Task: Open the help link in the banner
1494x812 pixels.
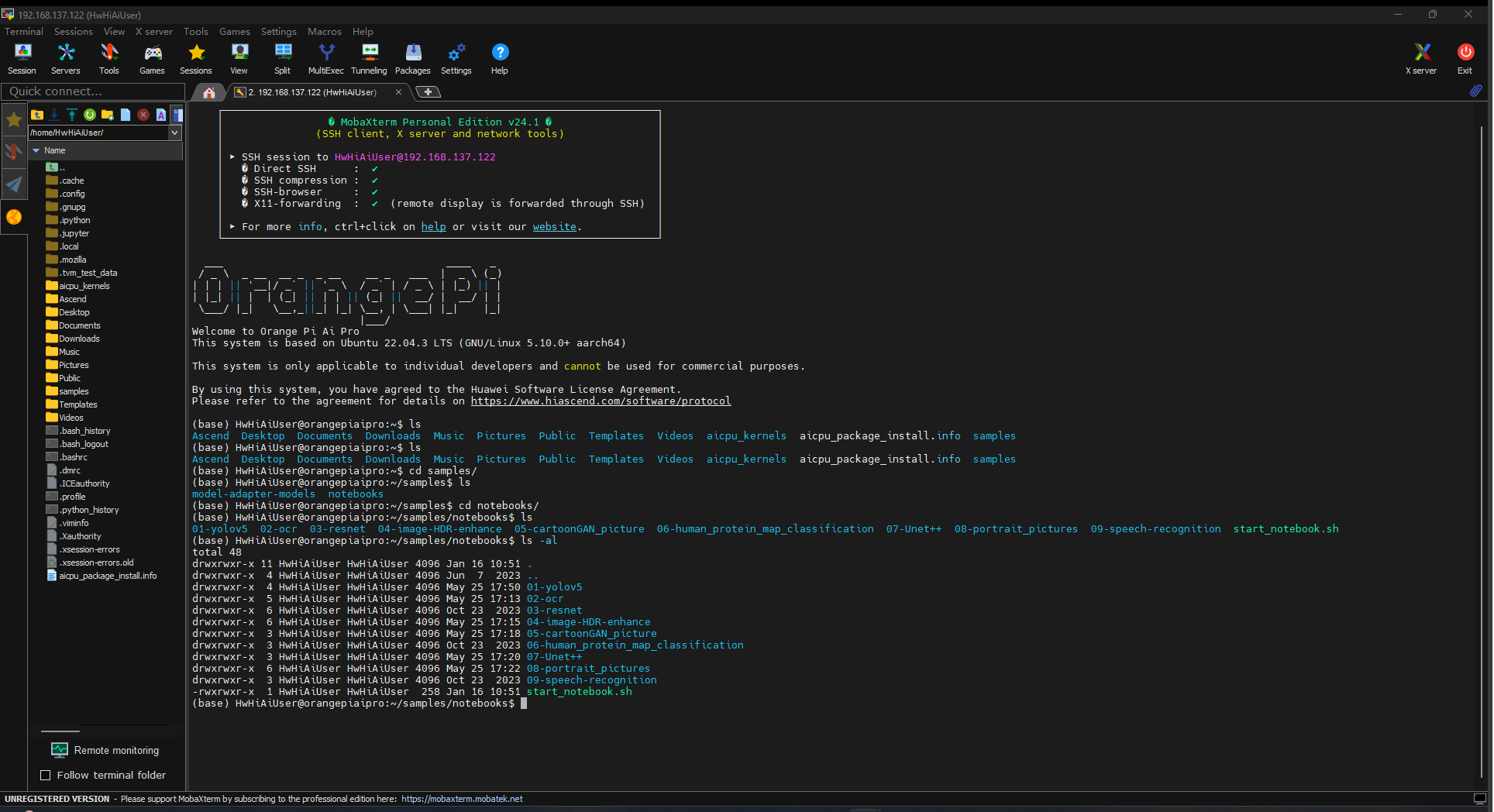Action: pos(433,226)
